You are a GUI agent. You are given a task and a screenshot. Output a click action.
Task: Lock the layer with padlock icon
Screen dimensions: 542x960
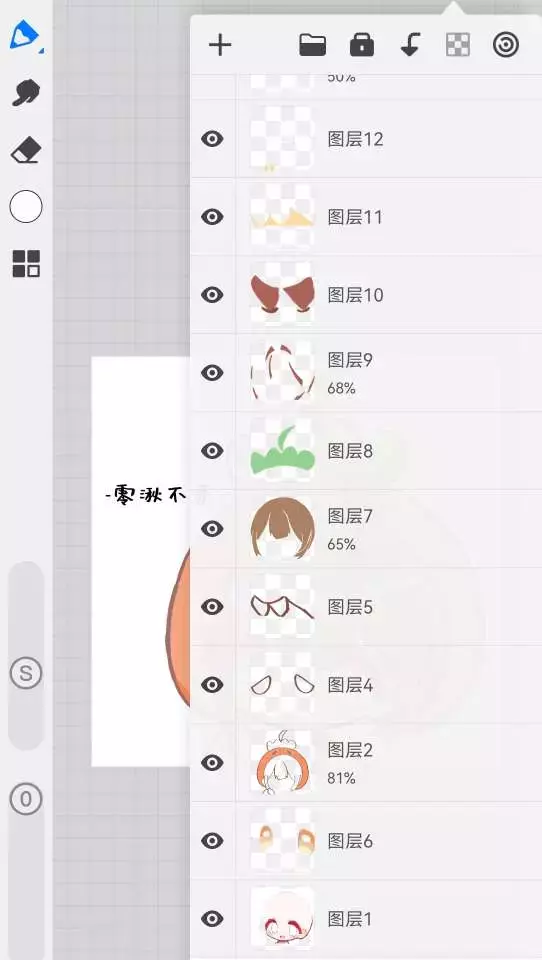(361, 45)
